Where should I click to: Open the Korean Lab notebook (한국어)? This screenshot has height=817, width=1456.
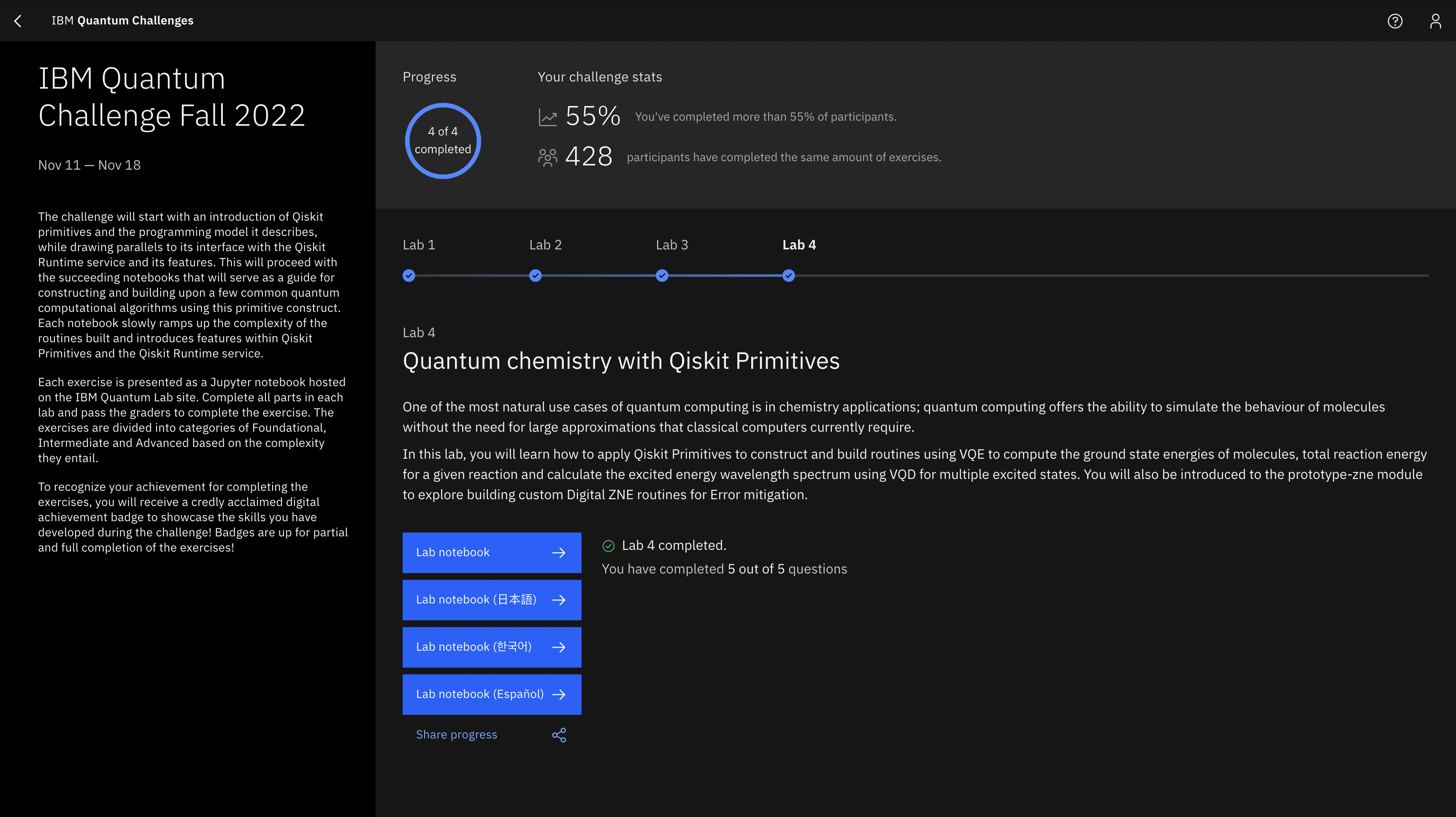click(x=492, y=647)
